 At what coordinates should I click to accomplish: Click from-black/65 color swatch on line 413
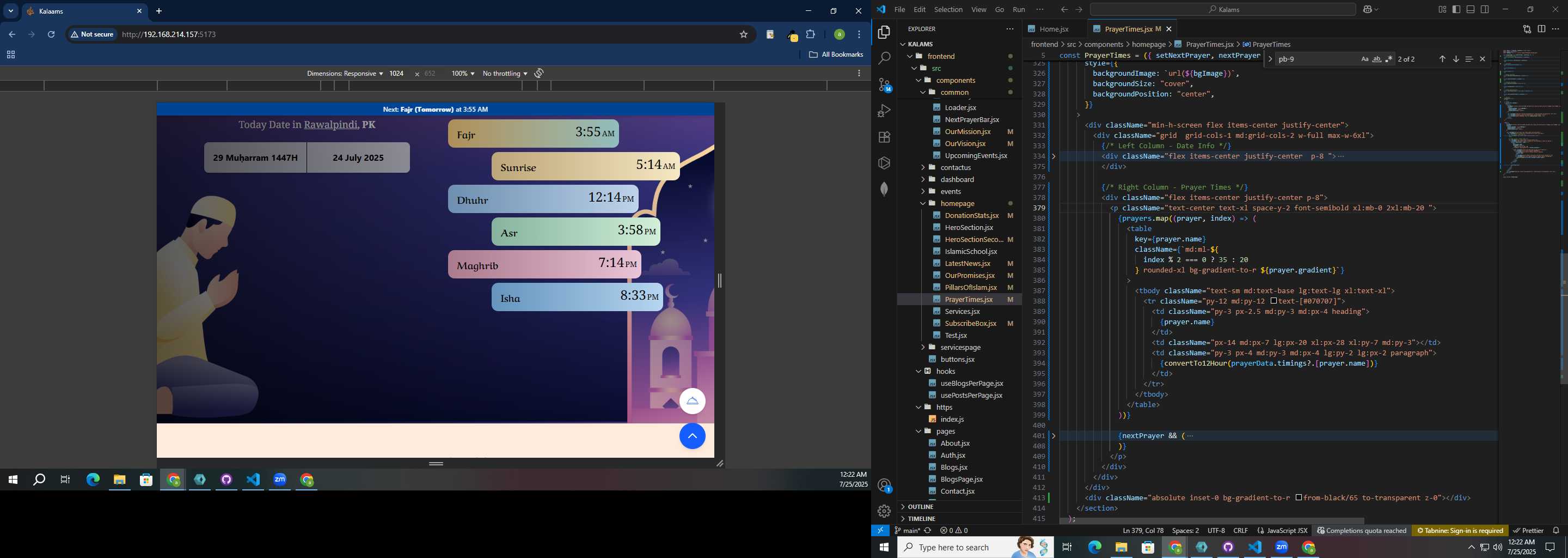(x=1298, y=498)
